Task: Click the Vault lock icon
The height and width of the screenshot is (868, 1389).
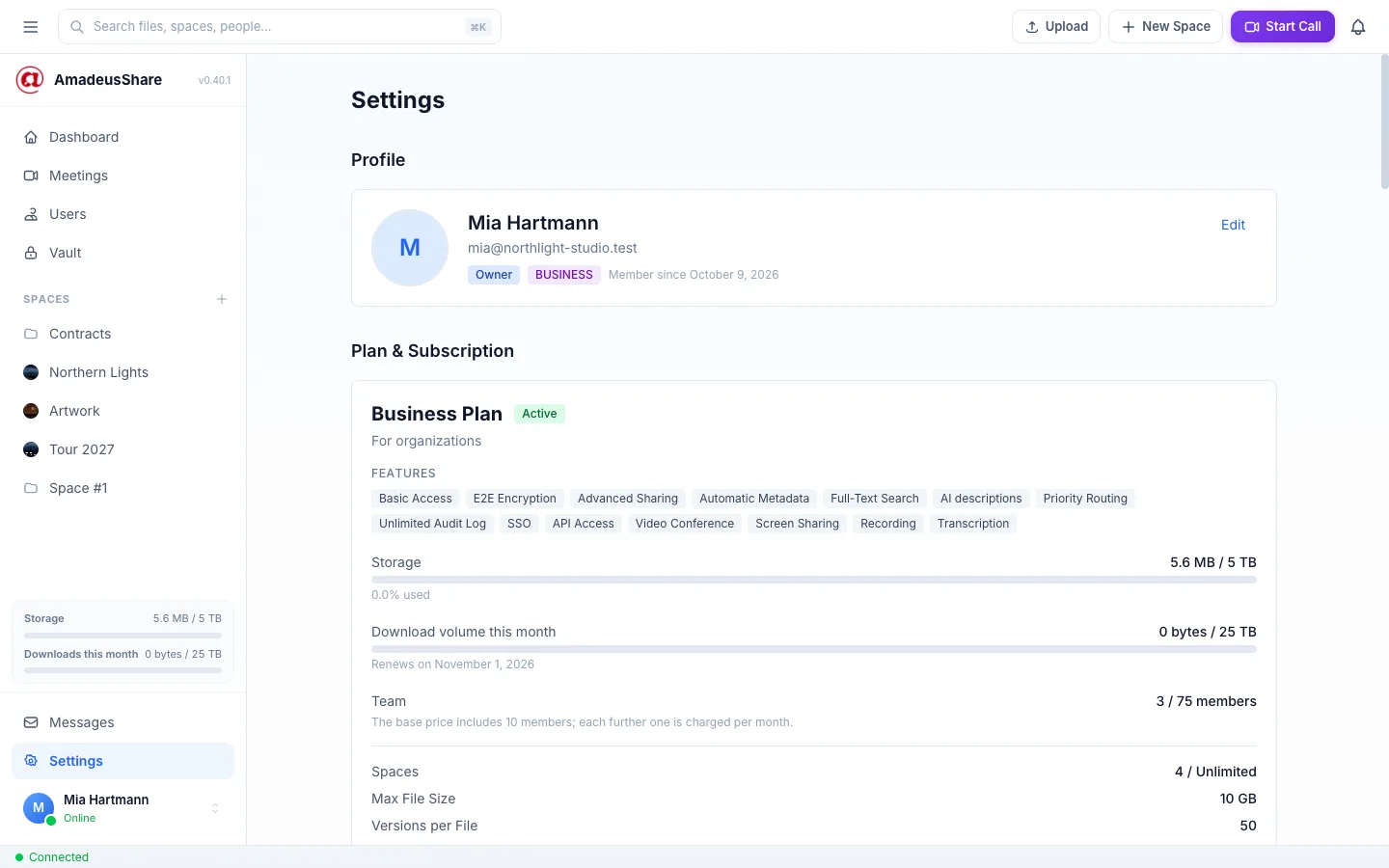Action: [x=31, y=253]
